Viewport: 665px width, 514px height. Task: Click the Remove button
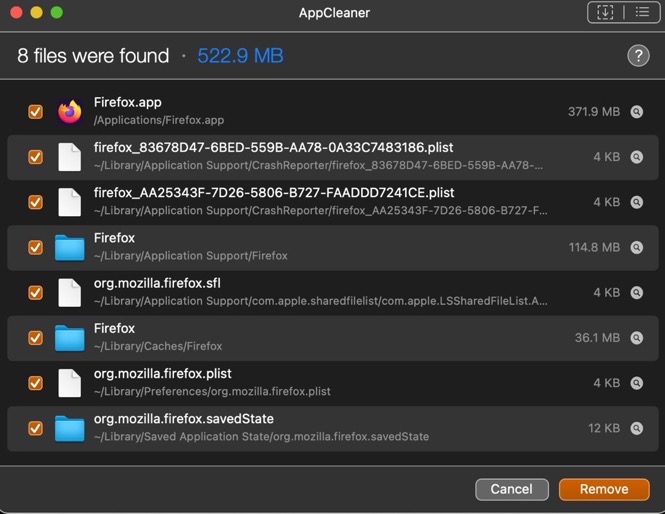[604, 489]
